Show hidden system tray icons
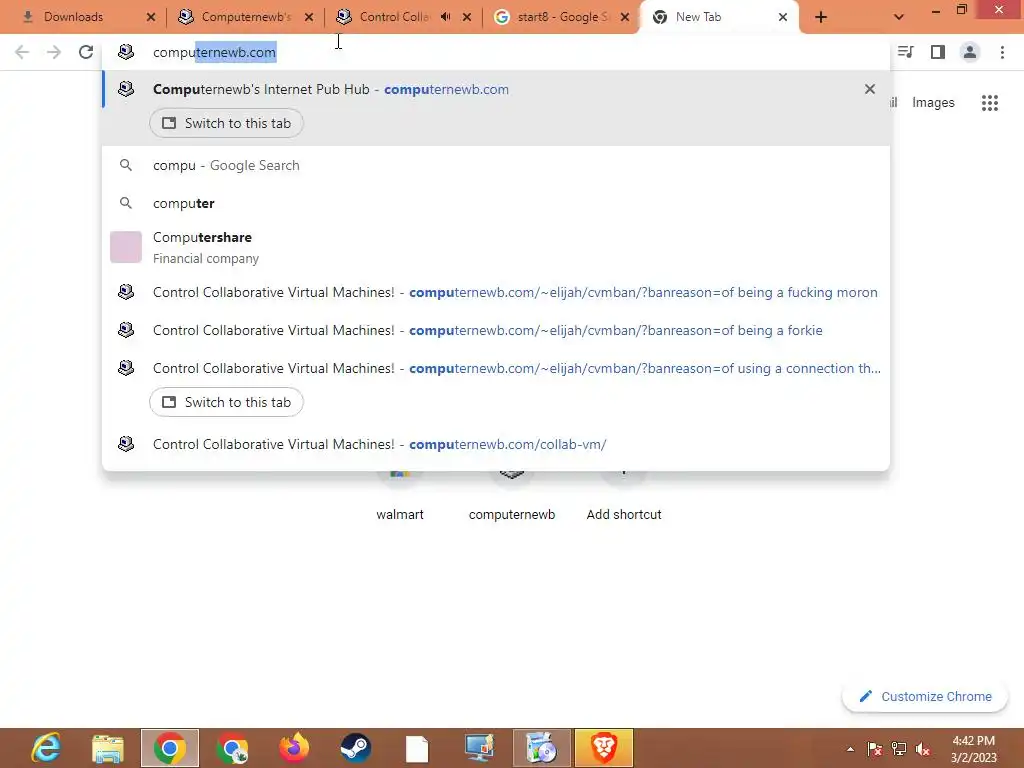 click(850, 749)
